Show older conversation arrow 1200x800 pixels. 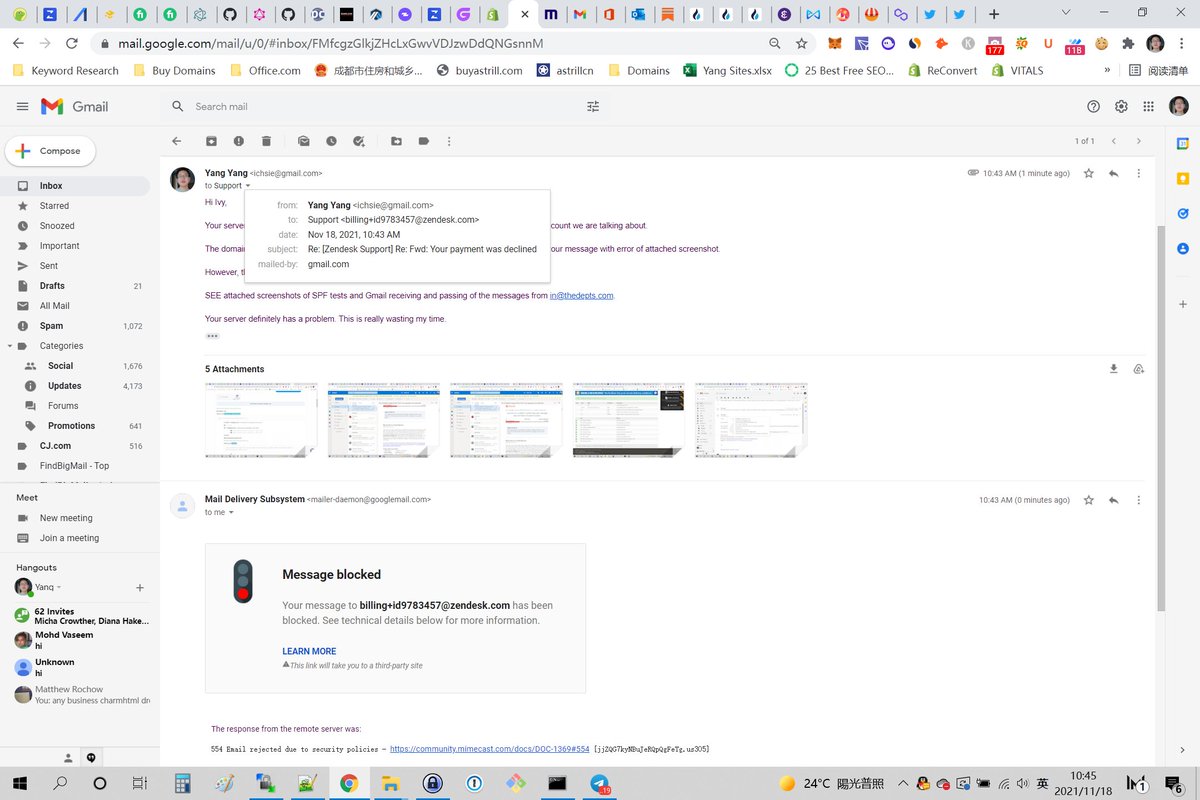(1139, 142)
